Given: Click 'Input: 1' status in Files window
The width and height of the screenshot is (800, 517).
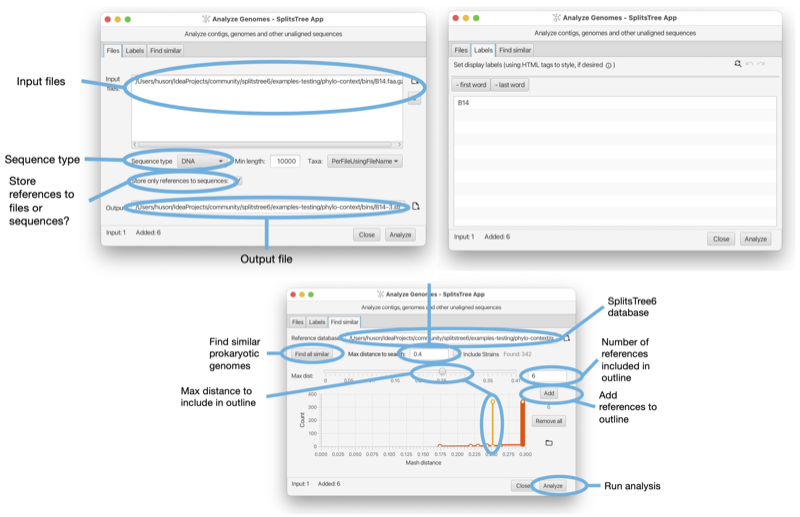Looking at the screenshot, I should click(x=116, y=233).
